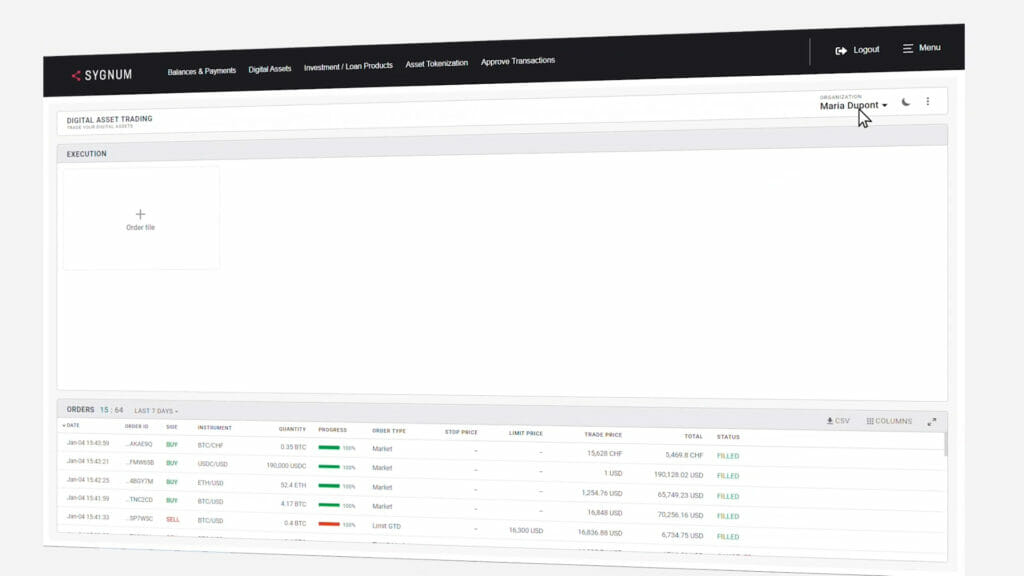Viewport: 1024px width, 576px height.
Task: Click the Total column header
Action: point(694,436)
